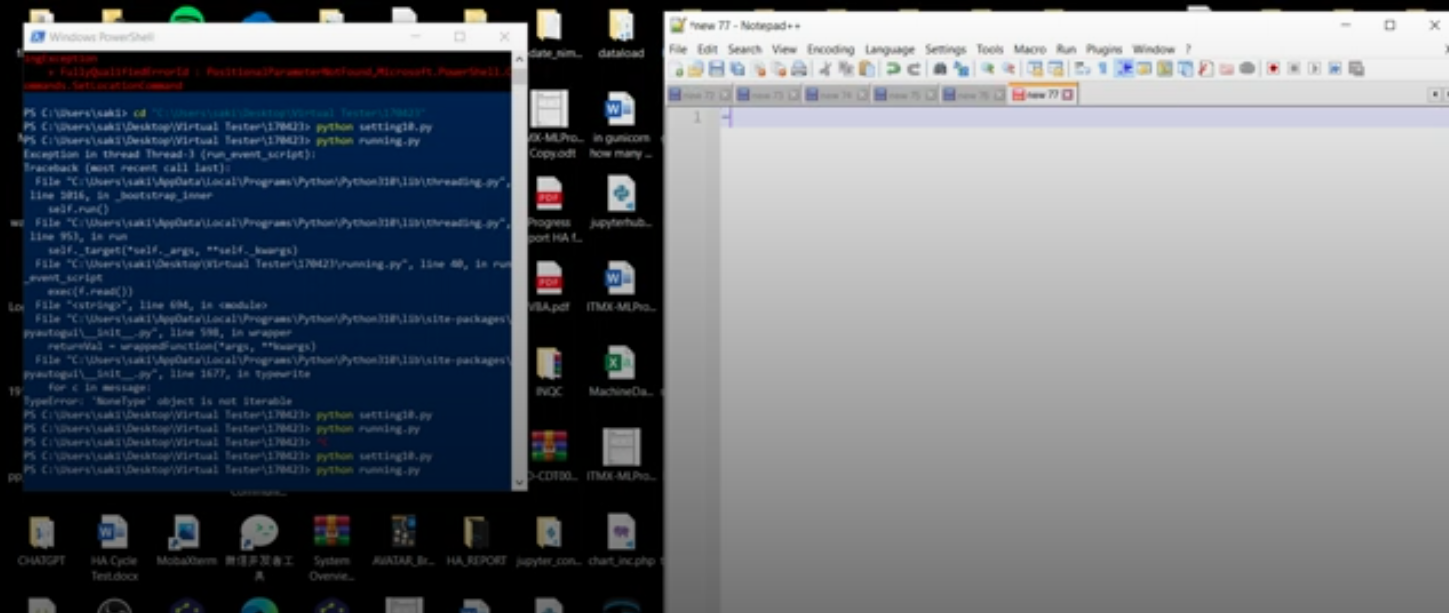The width and height of the screenshot is (1449, 613).
Task: Click the Find binoculars icon
Action: click(940, 69)
